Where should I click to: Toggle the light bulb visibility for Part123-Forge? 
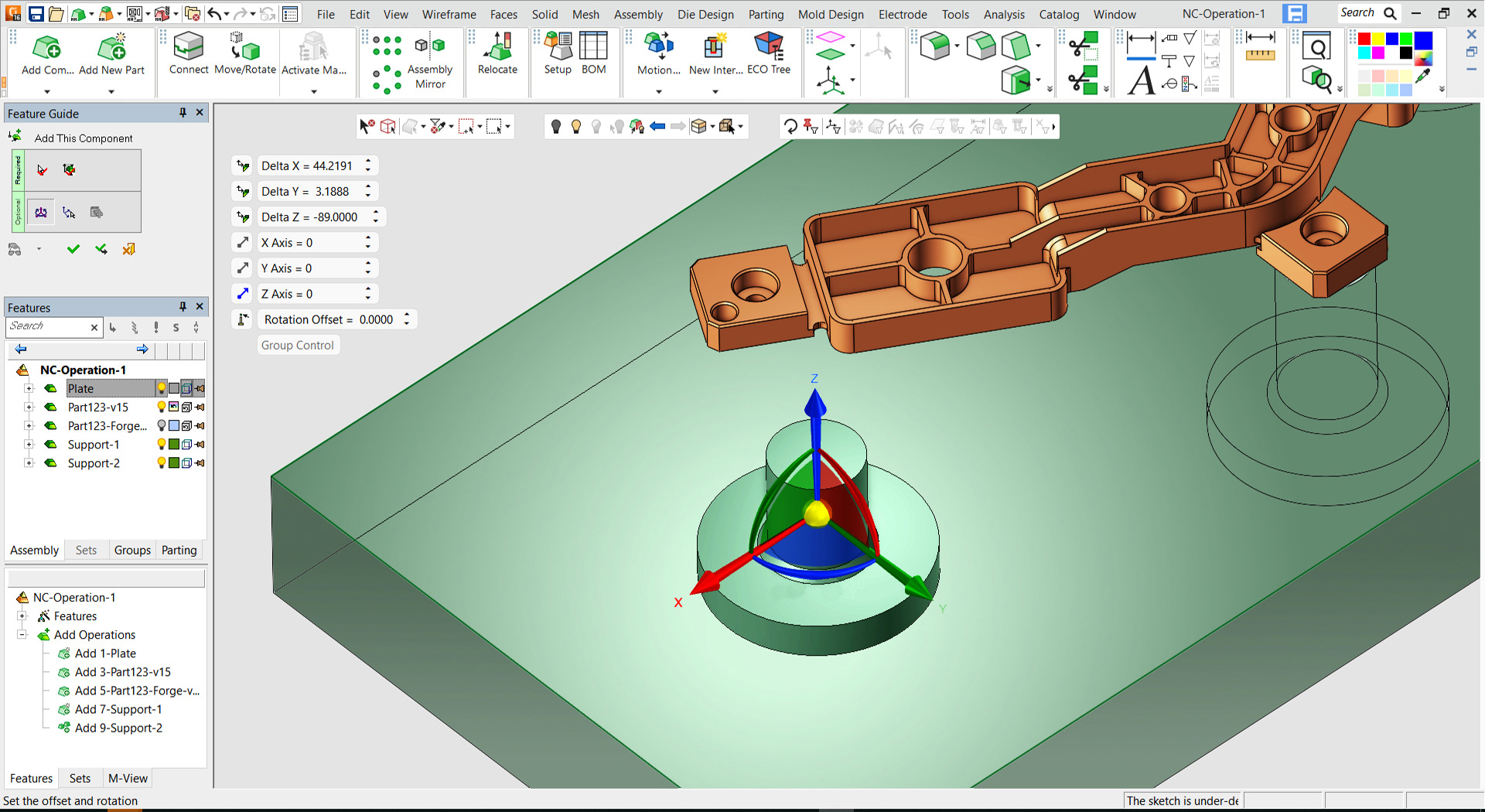point(162,426)
